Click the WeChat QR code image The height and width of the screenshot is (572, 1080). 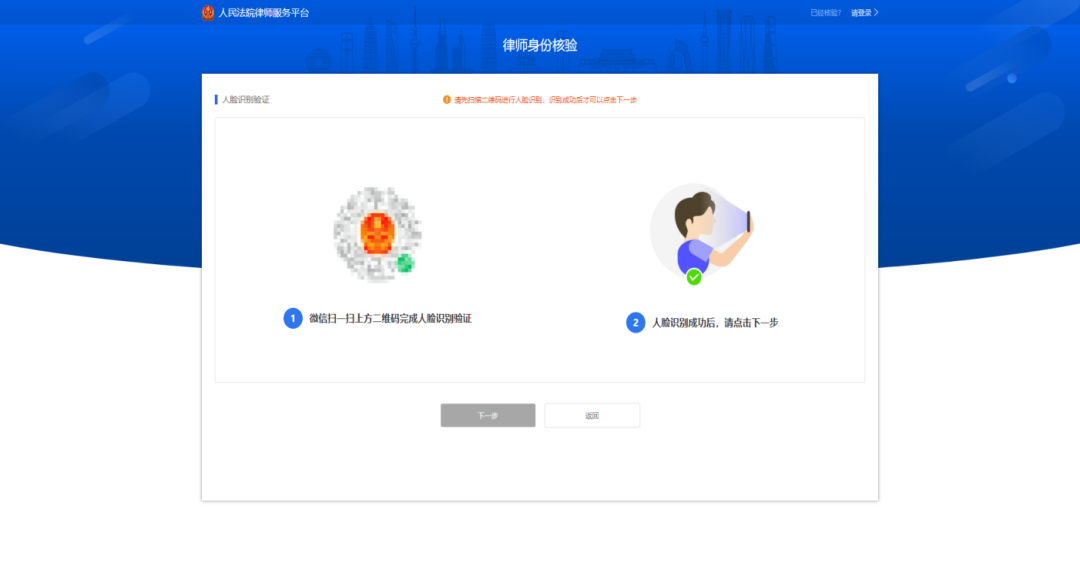(377, 234)
